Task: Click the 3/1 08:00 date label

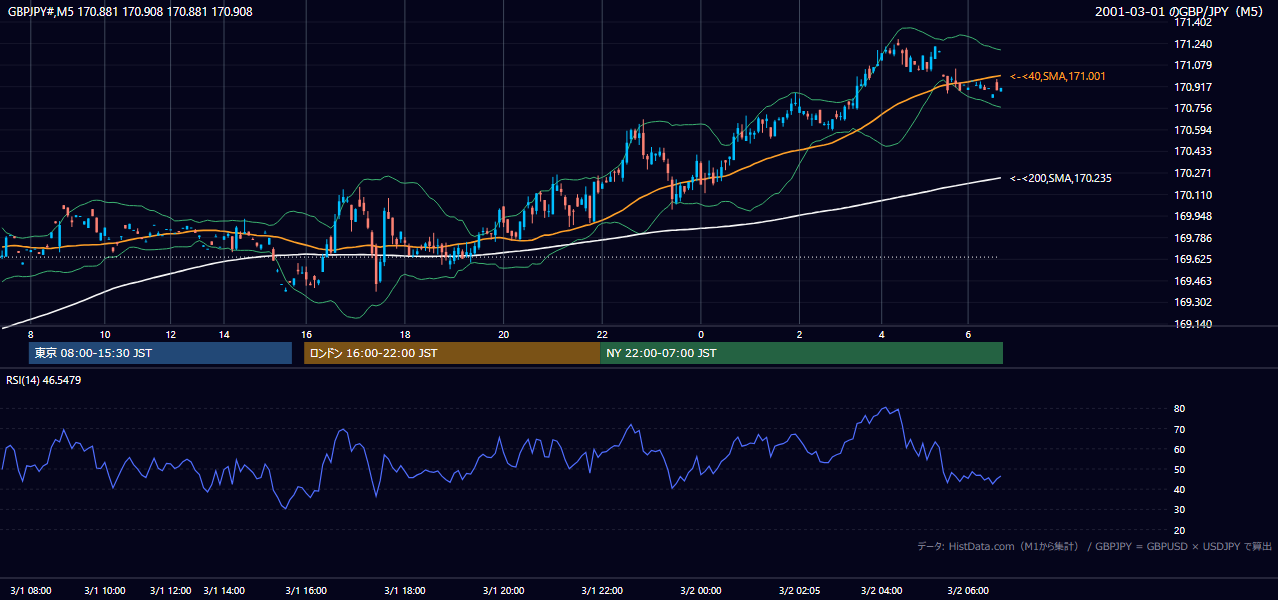Action: pos(30,591)
